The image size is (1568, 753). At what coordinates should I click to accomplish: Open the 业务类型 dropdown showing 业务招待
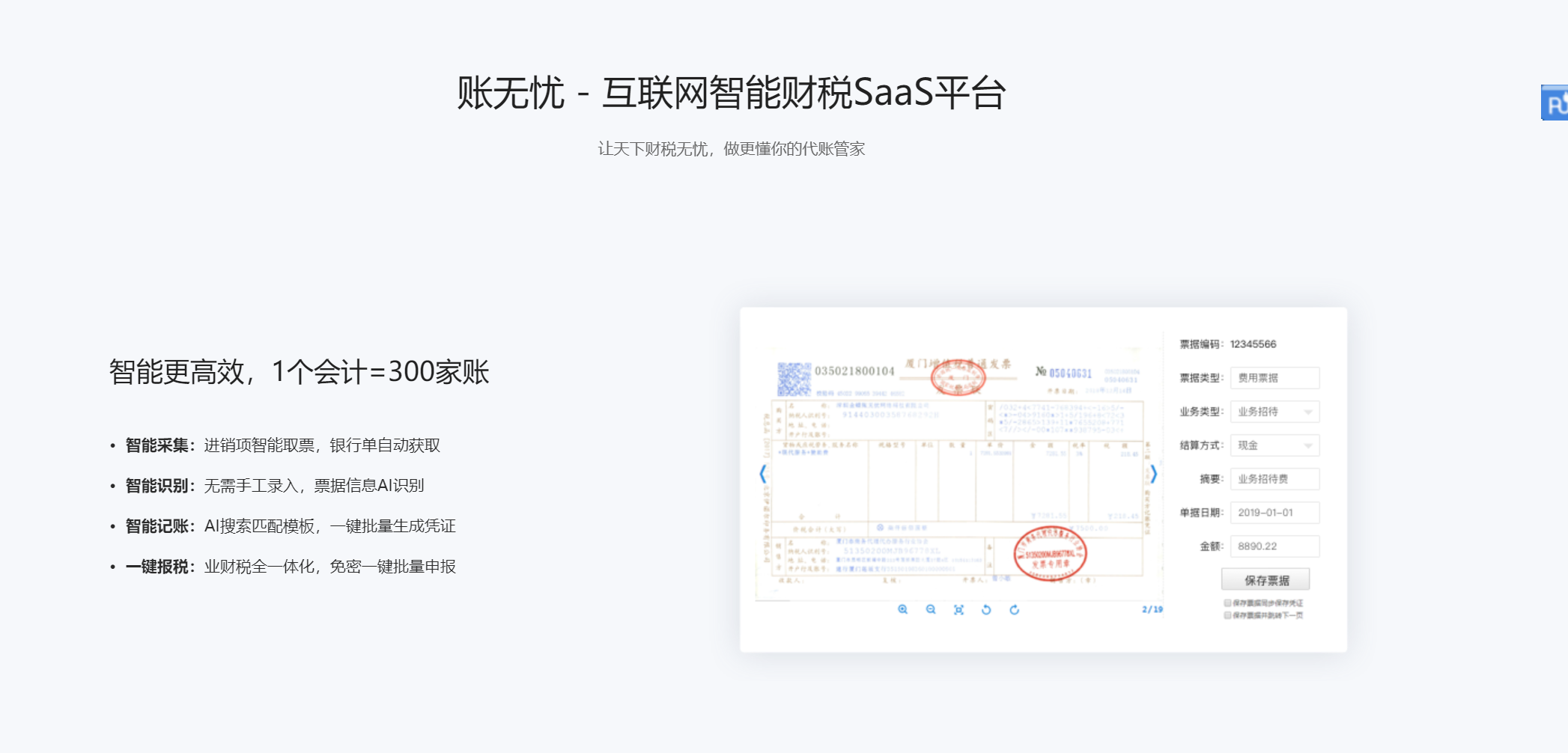[x=1274, y=412]
